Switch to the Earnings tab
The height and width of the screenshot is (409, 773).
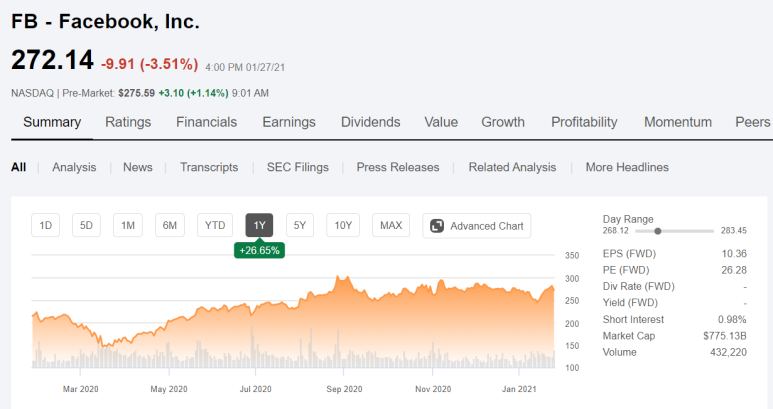tap(289, 122)
